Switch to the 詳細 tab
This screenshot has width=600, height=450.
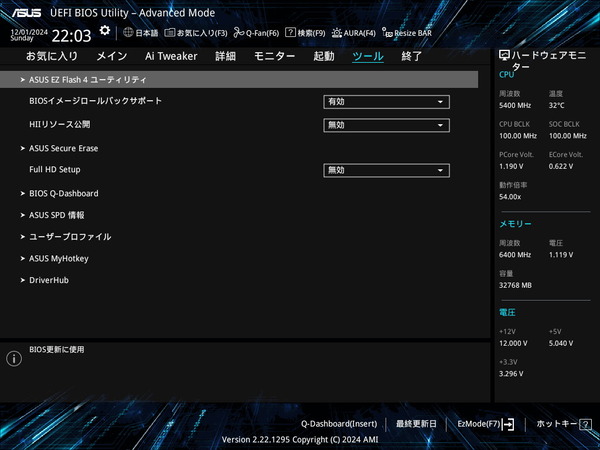click(x=225, y=56)
